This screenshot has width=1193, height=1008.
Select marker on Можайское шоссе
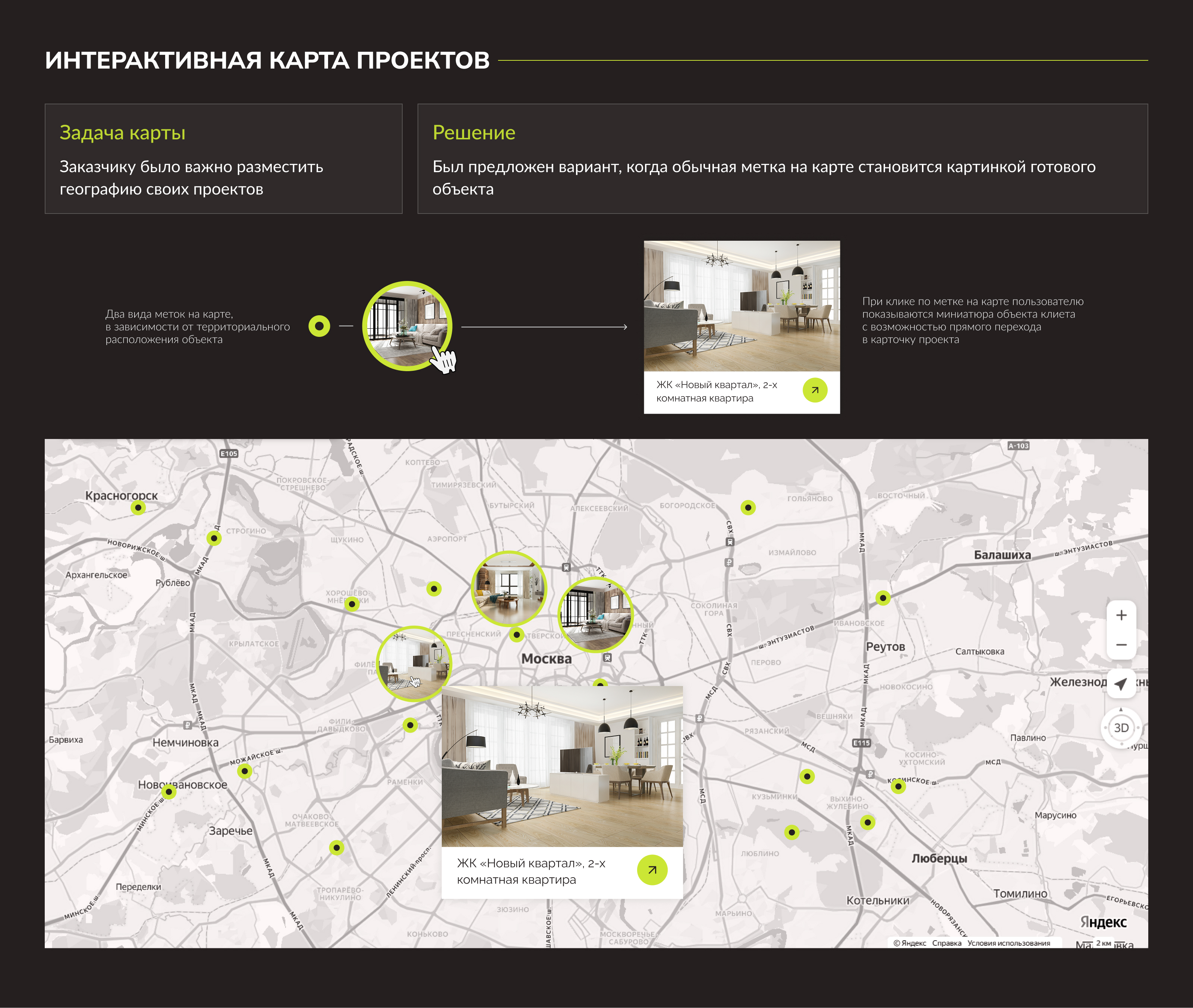coord(245,771)
